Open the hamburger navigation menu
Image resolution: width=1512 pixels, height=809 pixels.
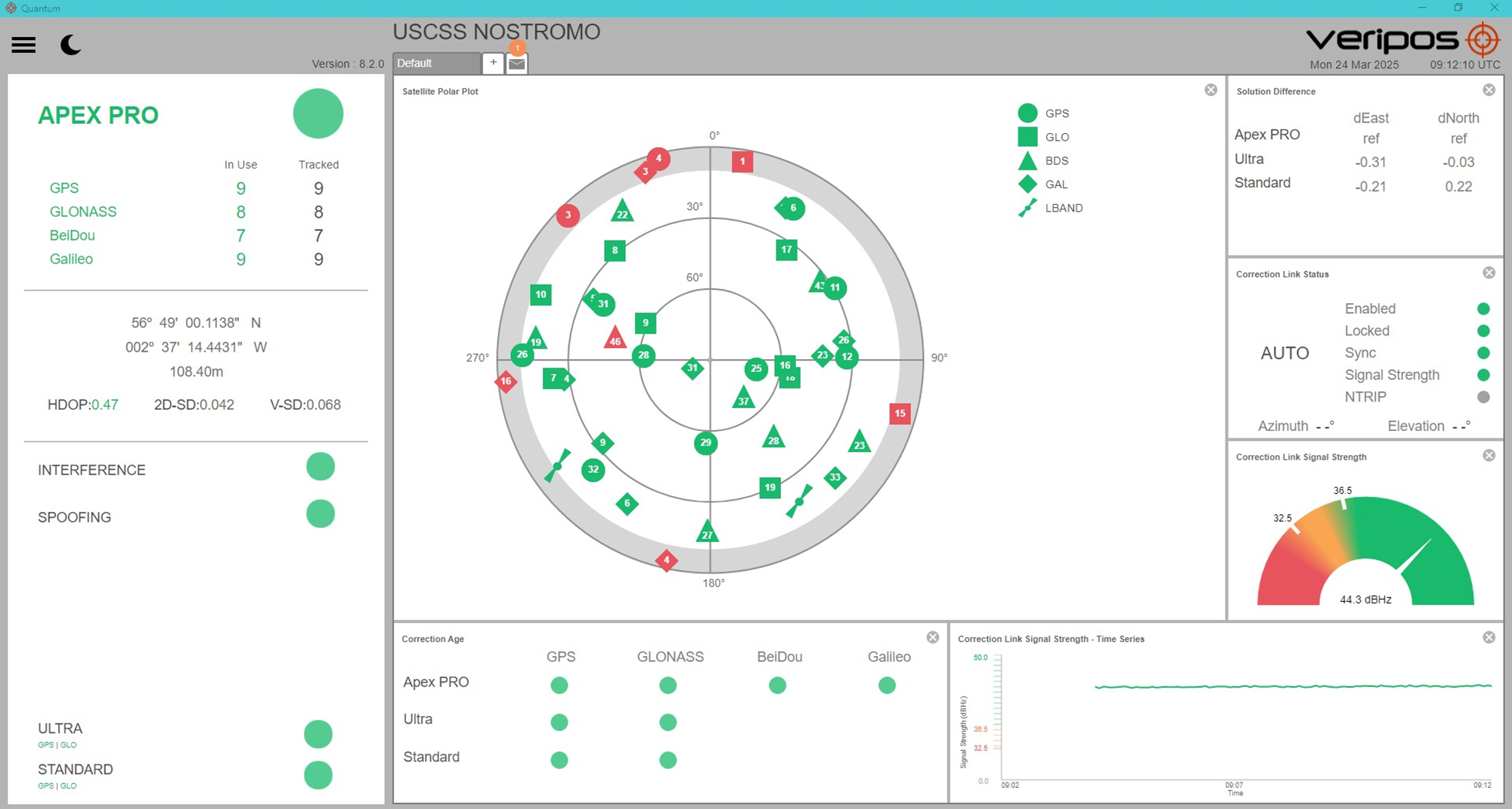click(x=23, y=45)
